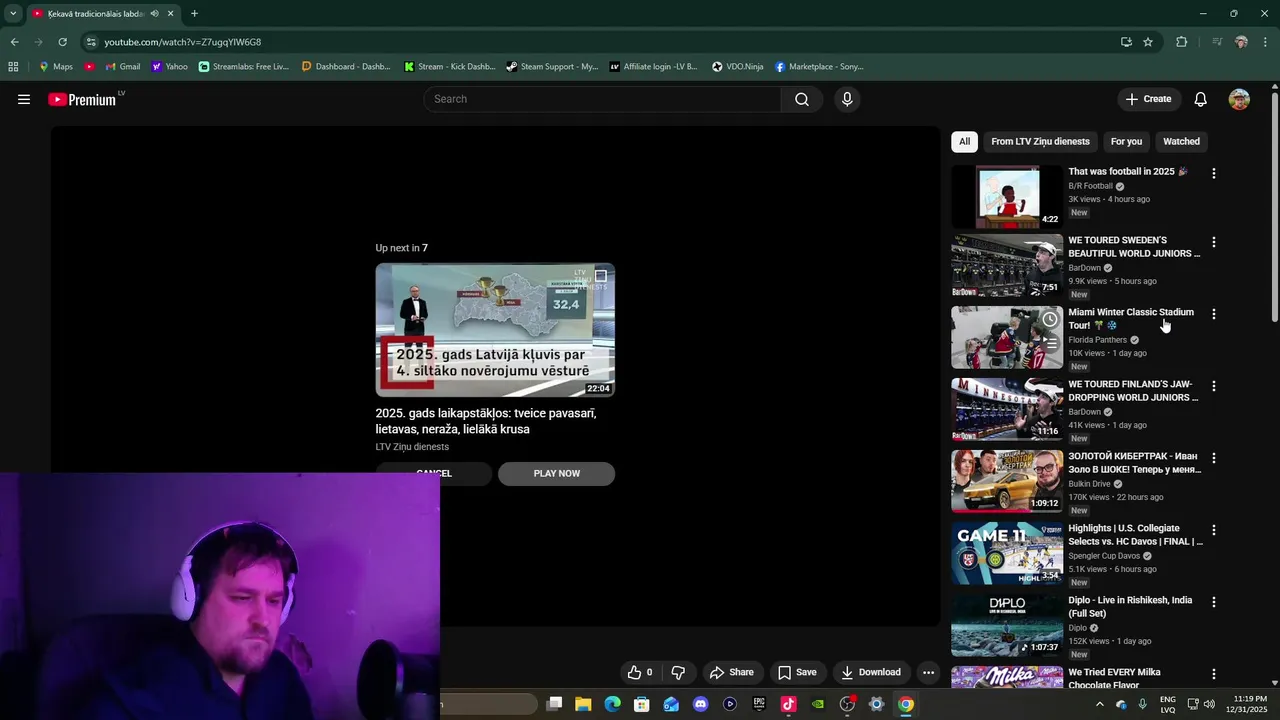Select the Watched filter chip
The width and height of the screenshot is (1280, 720).
click(x=1181, y=141)
